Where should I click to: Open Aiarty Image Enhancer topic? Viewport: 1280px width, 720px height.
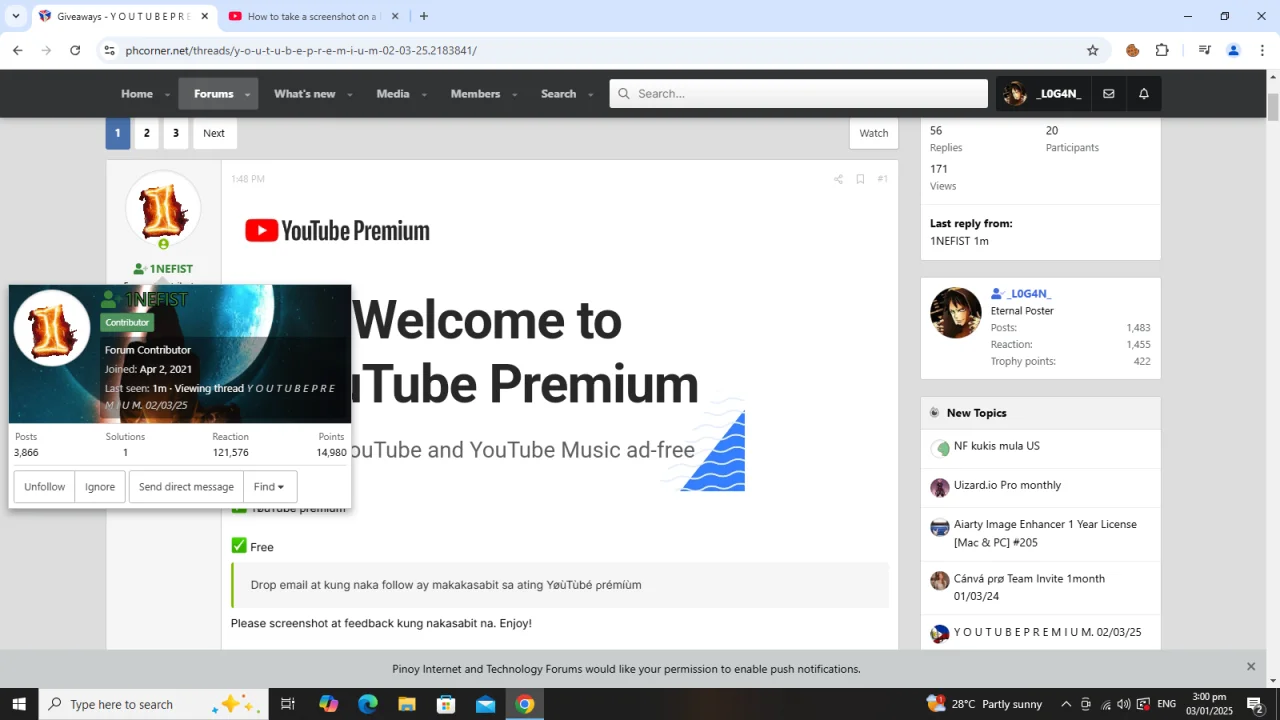click(x=1045, y=533)
